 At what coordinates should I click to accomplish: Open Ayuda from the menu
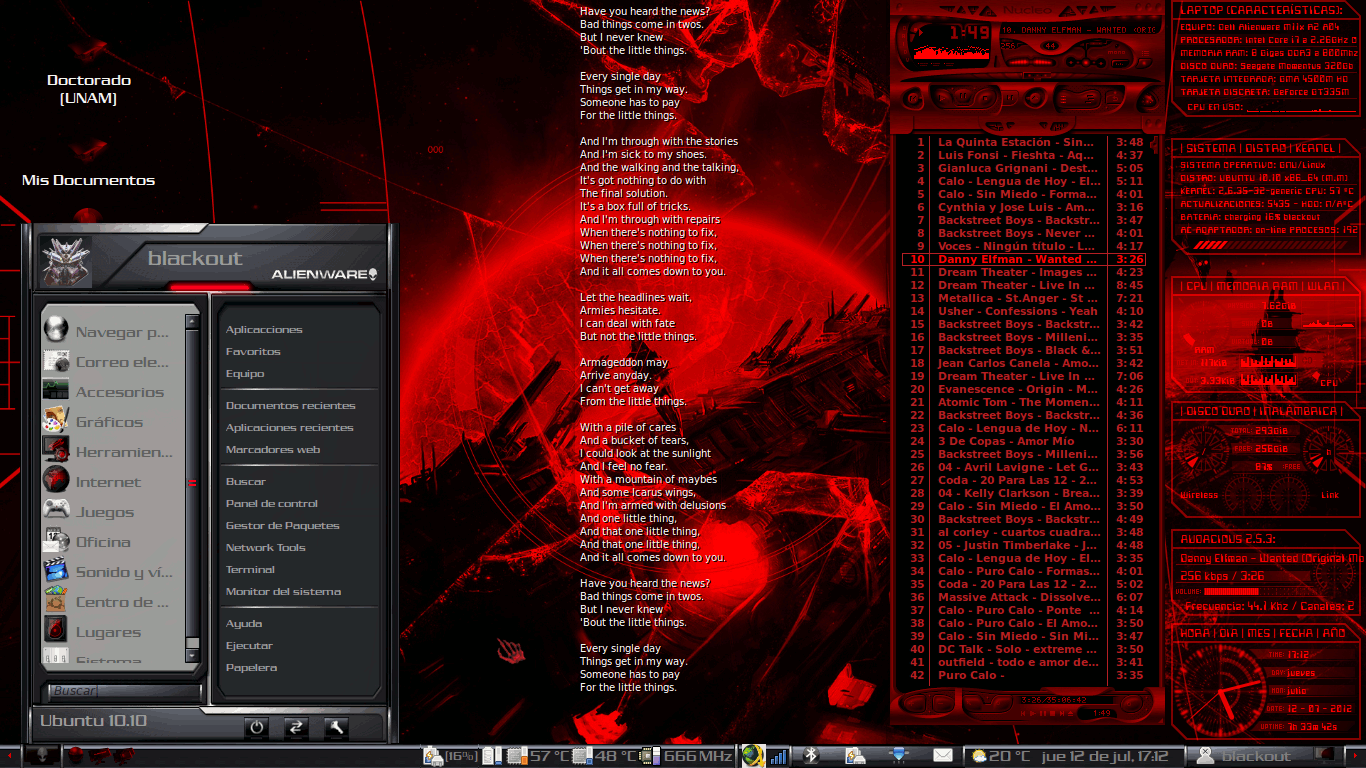click(x=244, y=624)
